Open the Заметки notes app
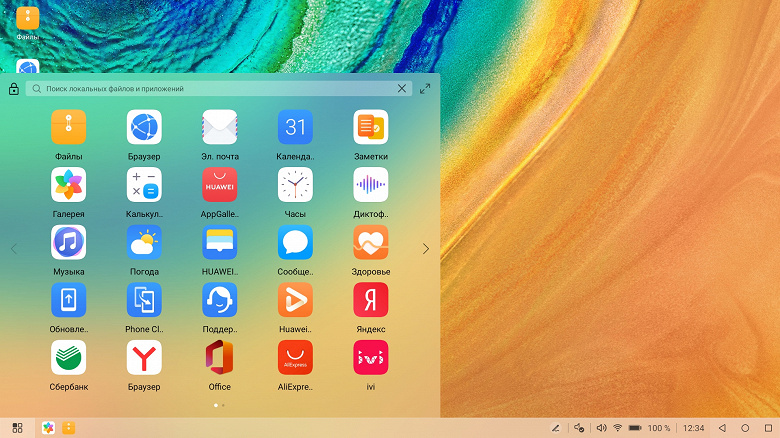This screenshot has width=780, height=438. coord(371,127)
